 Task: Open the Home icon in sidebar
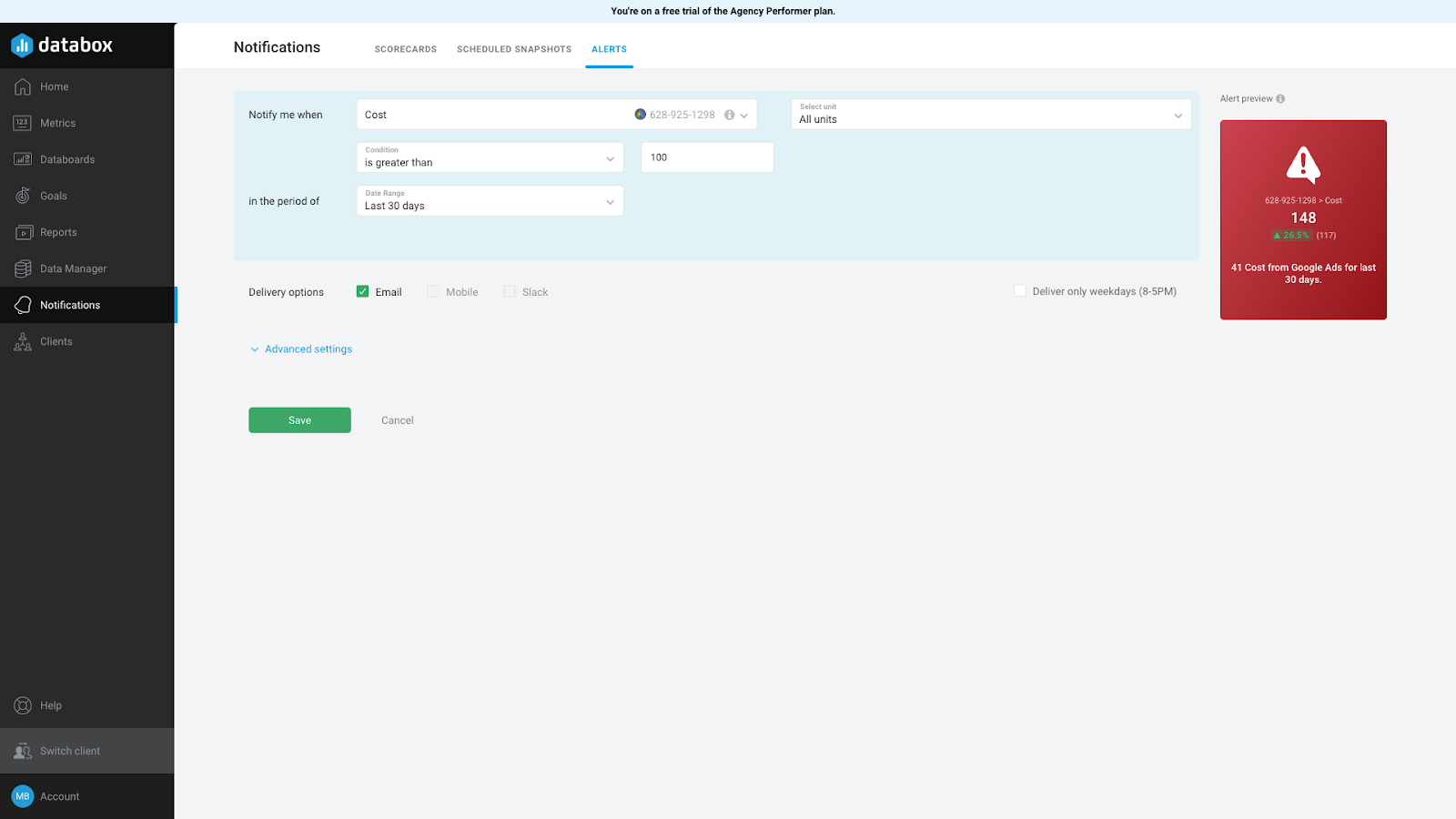tap(23, 86)
